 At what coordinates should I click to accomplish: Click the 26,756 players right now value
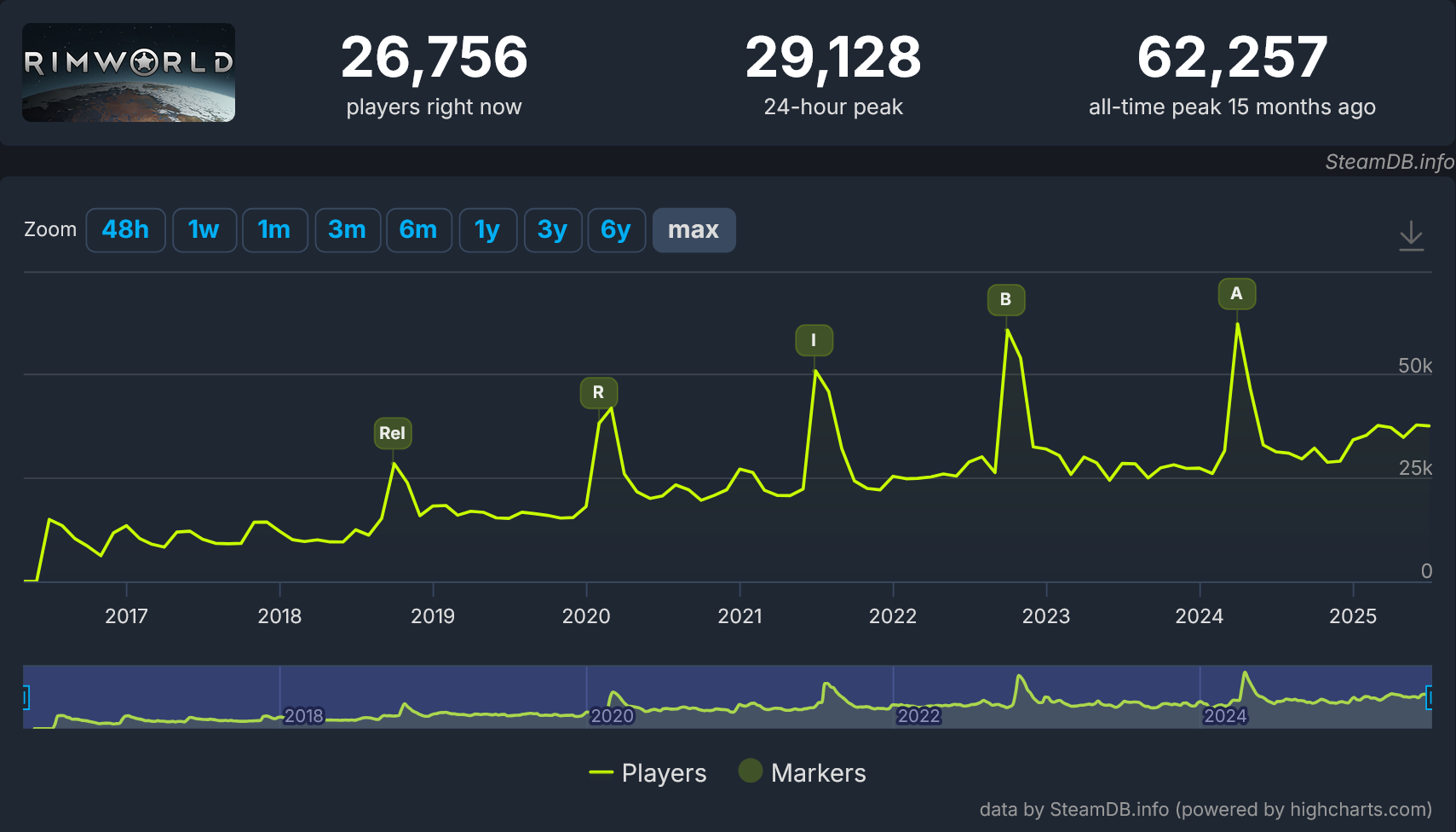point(434,58)
